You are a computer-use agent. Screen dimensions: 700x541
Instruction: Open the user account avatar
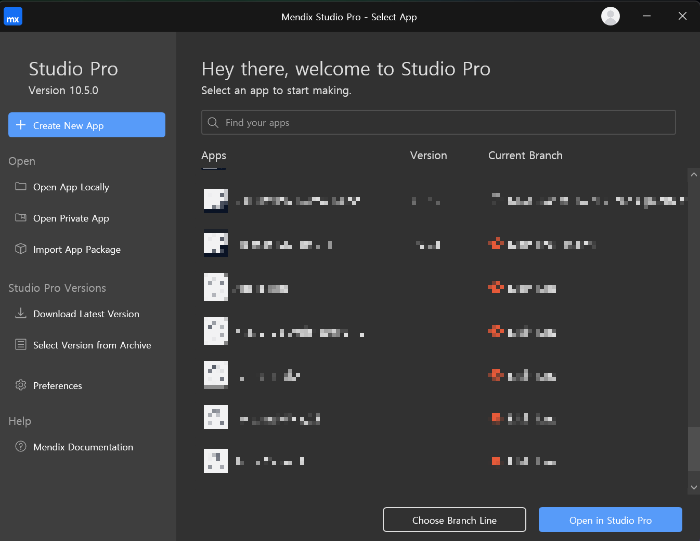coord(610,17)
